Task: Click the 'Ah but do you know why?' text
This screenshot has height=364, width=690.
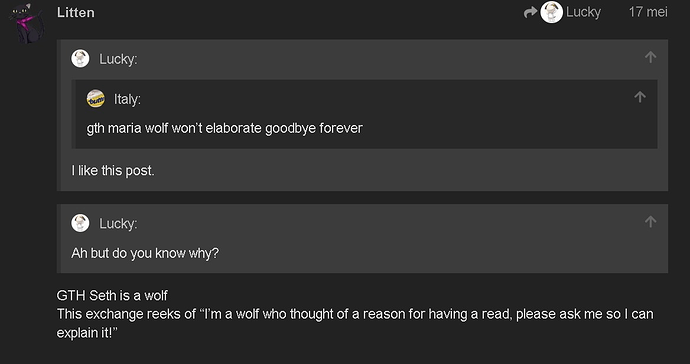Action: (x=145, y=253)
